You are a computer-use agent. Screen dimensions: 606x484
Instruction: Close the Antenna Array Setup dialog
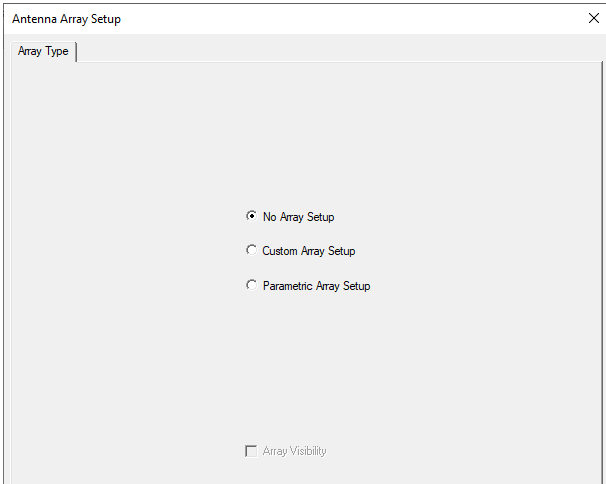tap(594, 18)
